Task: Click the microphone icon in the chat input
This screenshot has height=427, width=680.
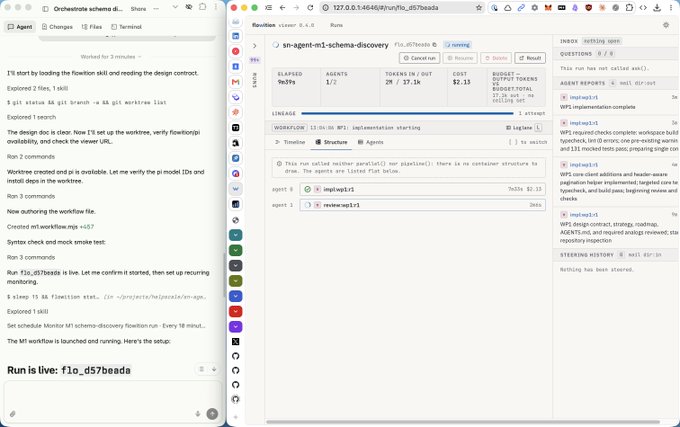Action: pyautogui.click(x=198, y=414)
